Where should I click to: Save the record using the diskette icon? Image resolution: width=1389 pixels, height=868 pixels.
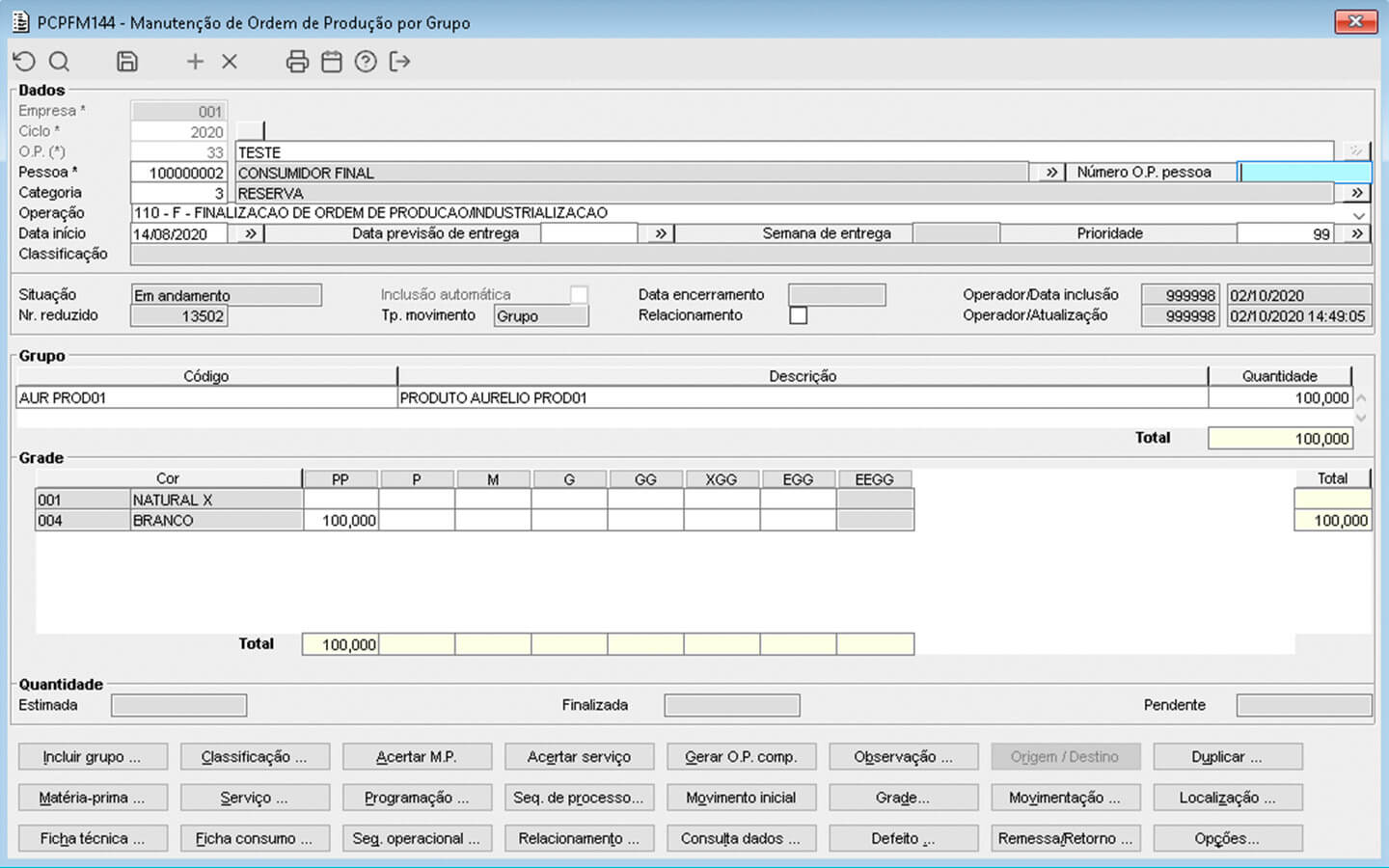point(127,62)
